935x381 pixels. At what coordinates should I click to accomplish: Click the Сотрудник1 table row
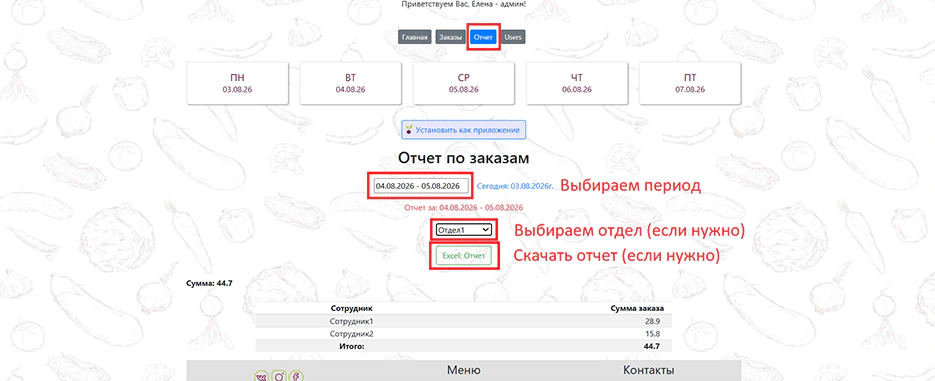(x=463, y=321)
